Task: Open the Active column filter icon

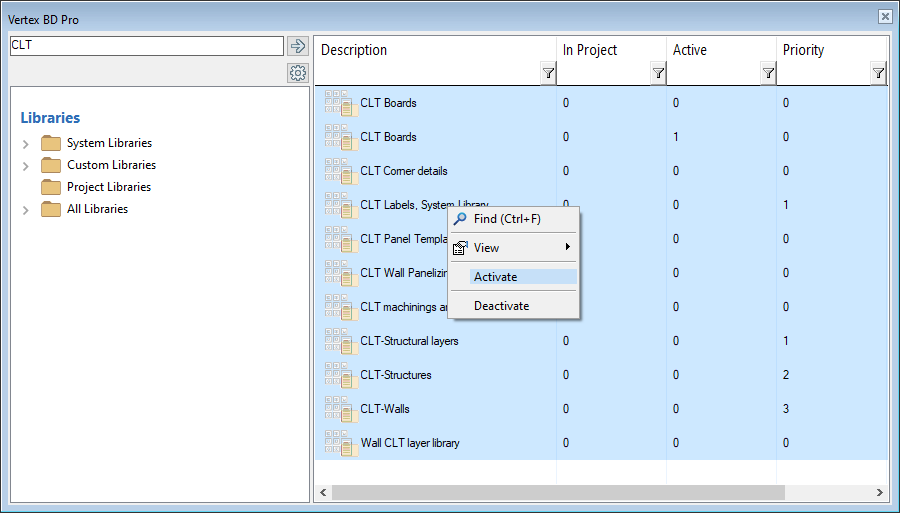Action: pyautogui.click(x=768, y=73)
